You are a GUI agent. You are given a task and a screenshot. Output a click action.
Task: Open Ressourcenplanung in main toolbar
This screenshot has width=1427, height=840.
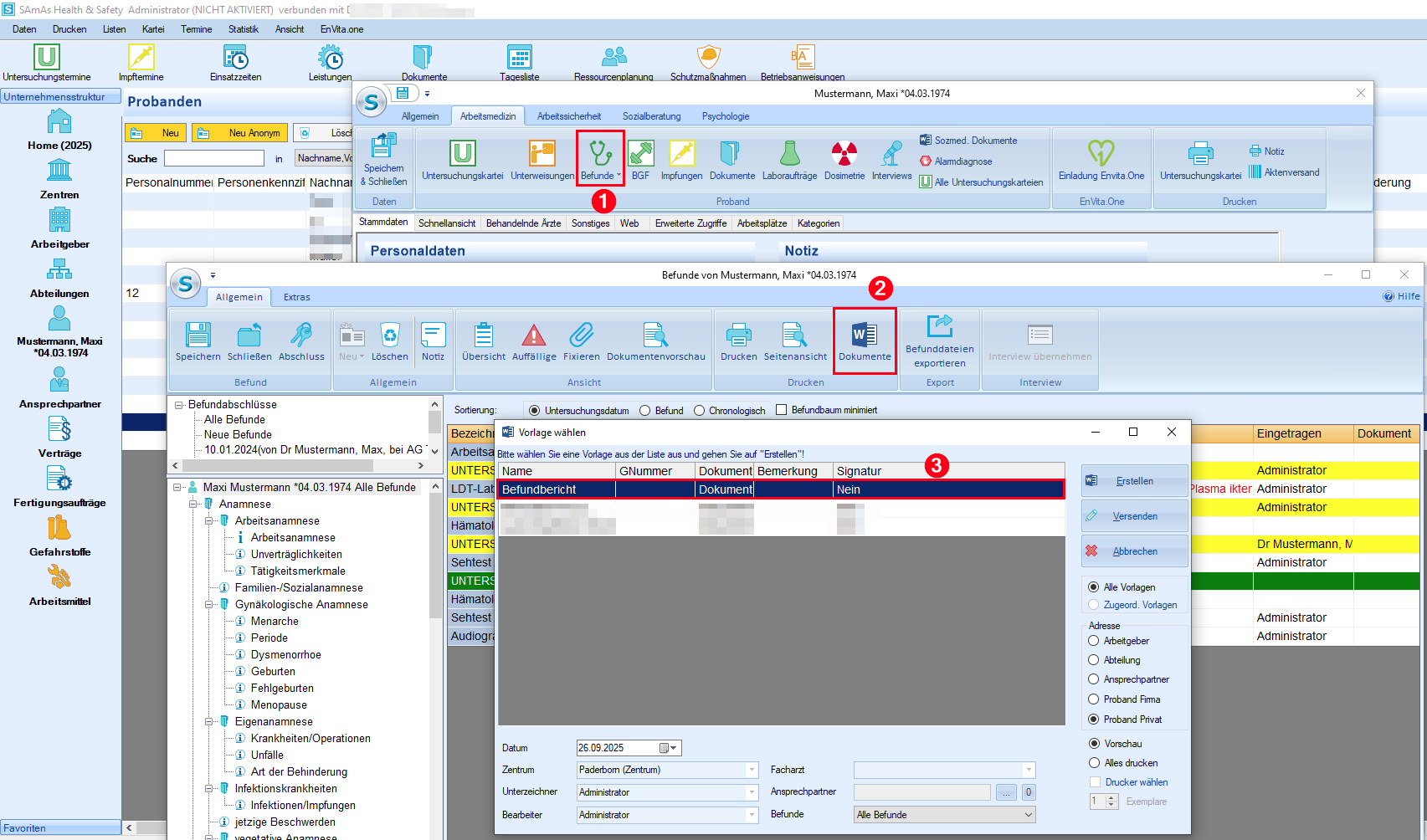point(613,63)
